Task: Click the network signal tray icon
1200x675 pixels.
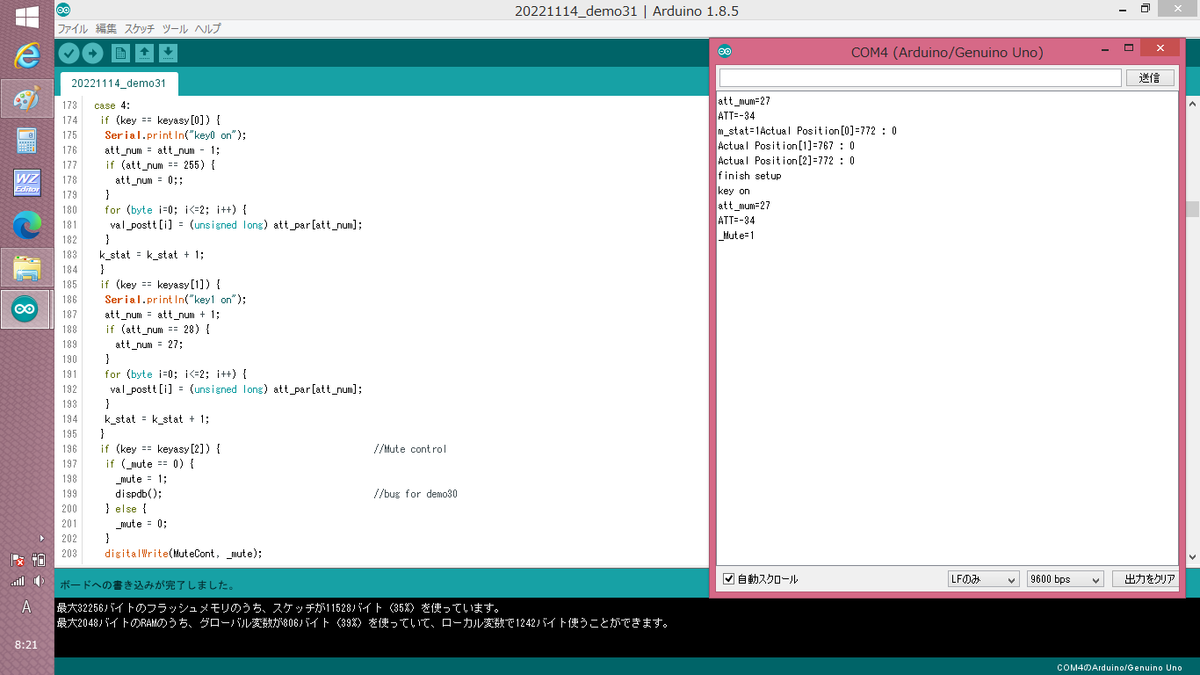Action: [17, 580]
